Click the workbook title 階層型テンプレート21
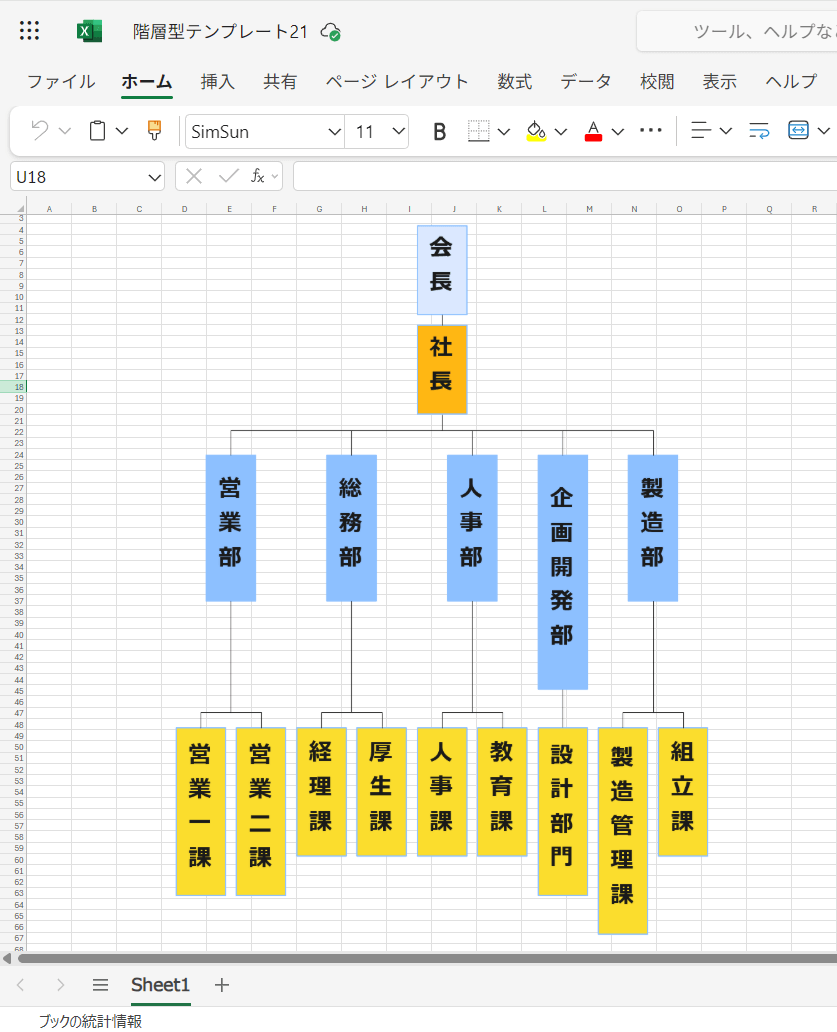 [220, 32]
